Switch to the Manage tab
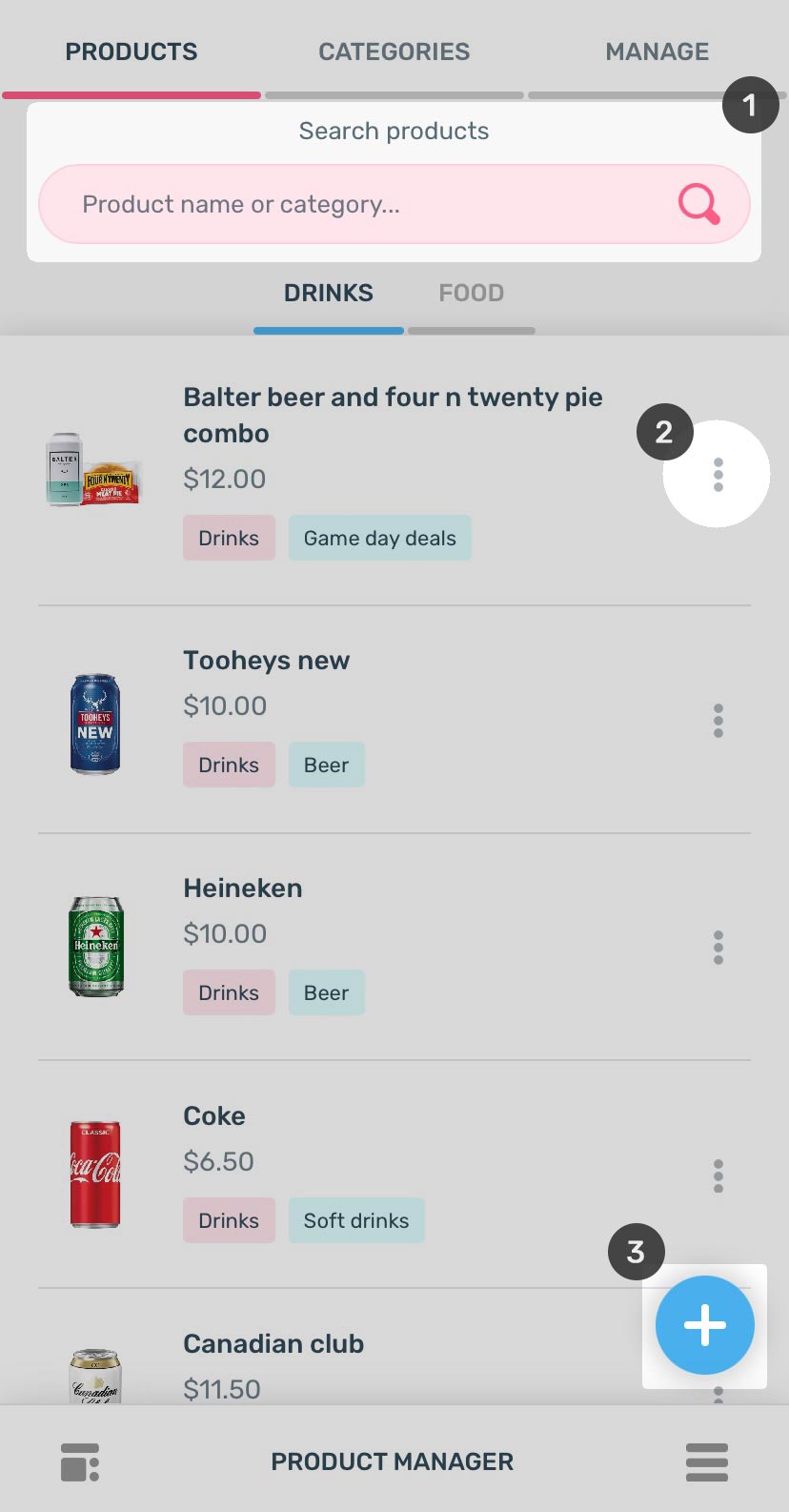 pyautogui.click(x=657, y=51)
